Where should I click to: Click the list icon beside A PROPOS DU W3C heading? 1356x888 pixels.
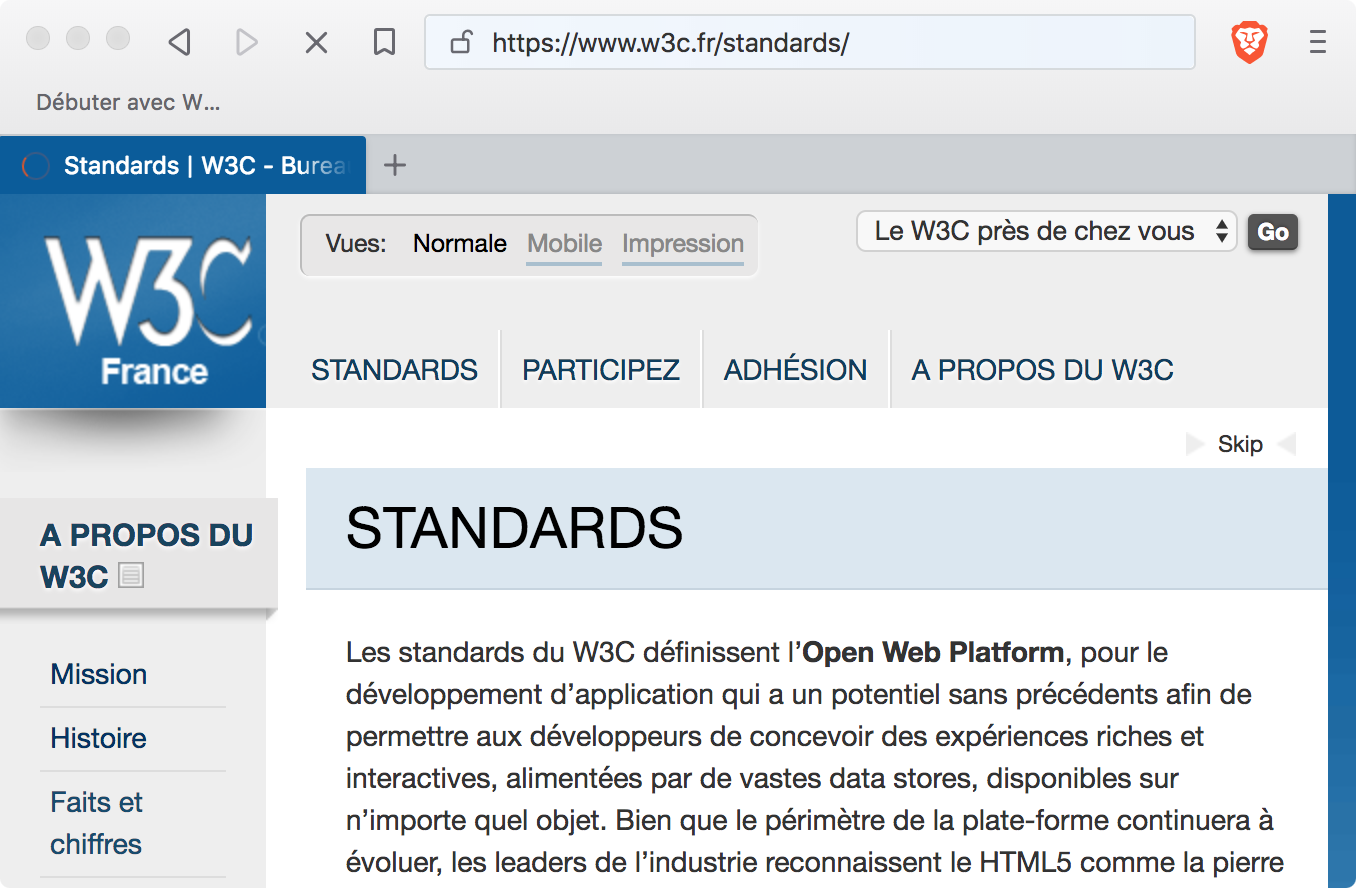coord(131,575)
